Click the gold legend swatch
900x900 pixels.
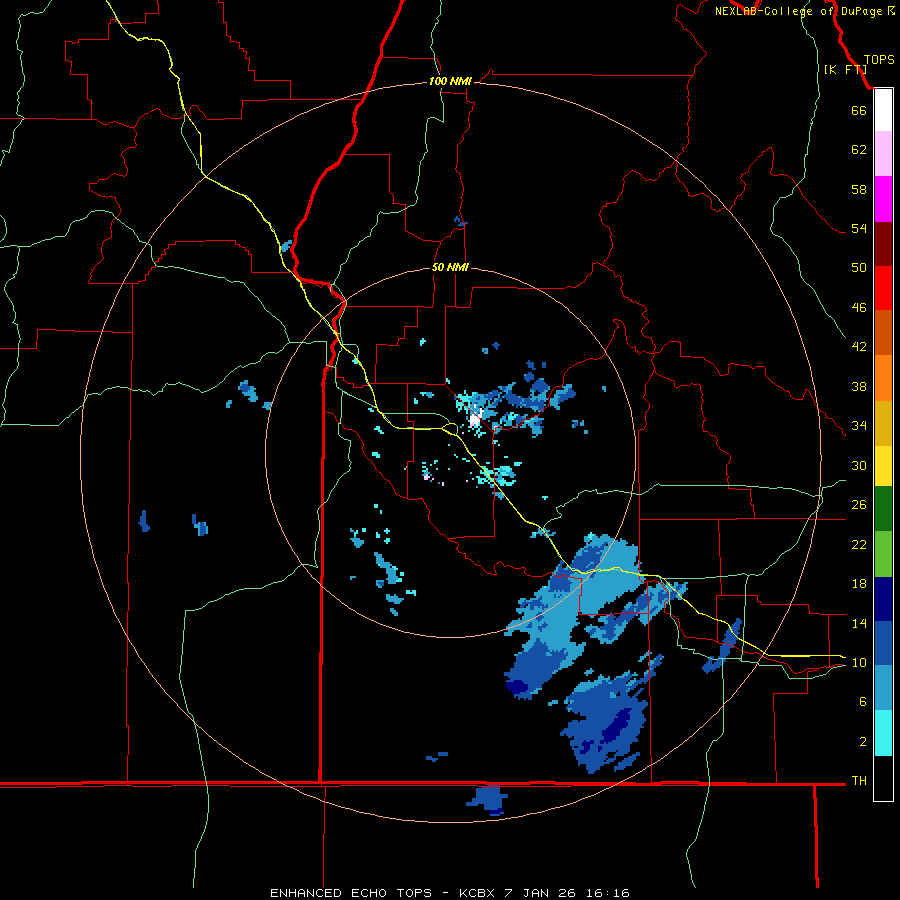tap(883, 423)
